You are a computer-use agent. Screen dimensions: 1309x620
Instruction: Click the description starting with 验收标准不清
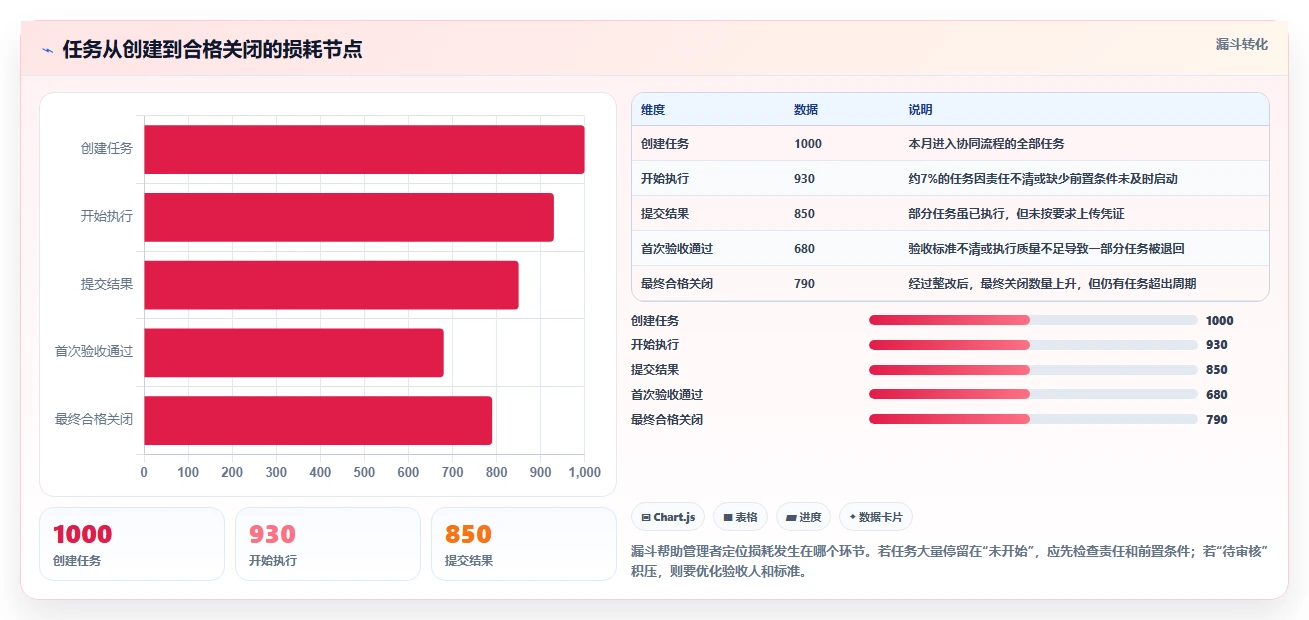click(1046, 249)
